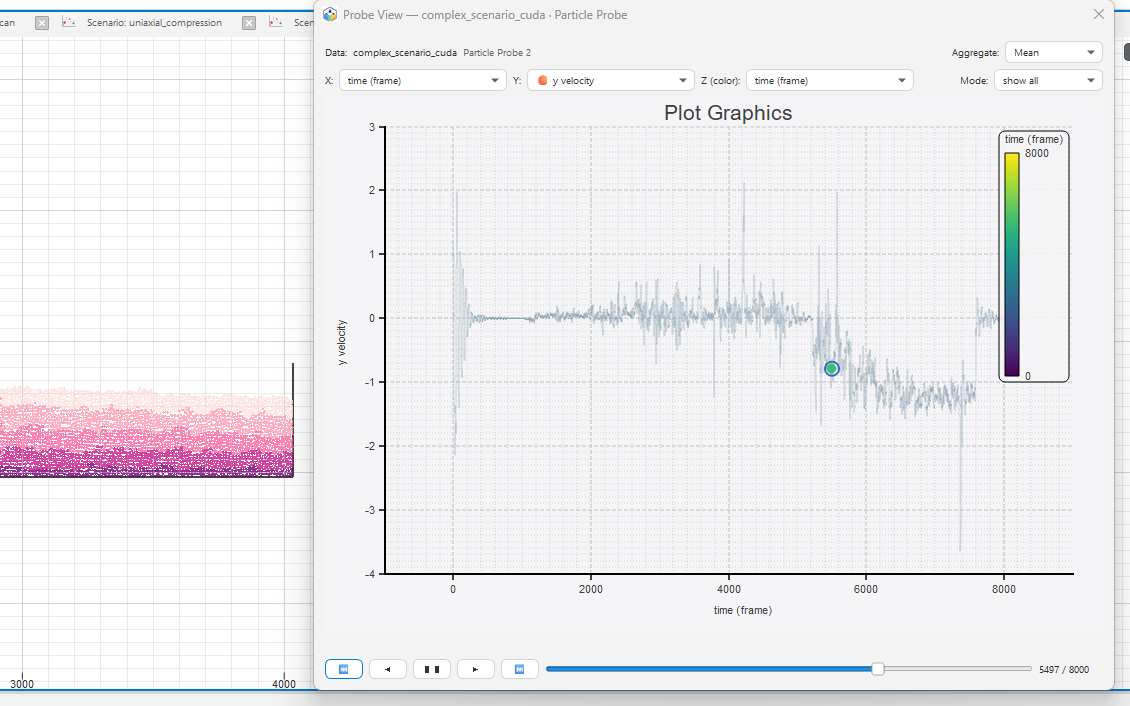Click the 'Particle Probe 2' label

(x=497, y=53)
